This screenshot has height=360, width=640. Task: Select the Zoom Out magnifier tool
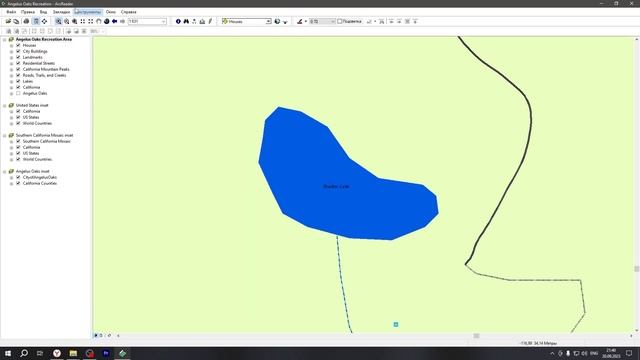67,21
